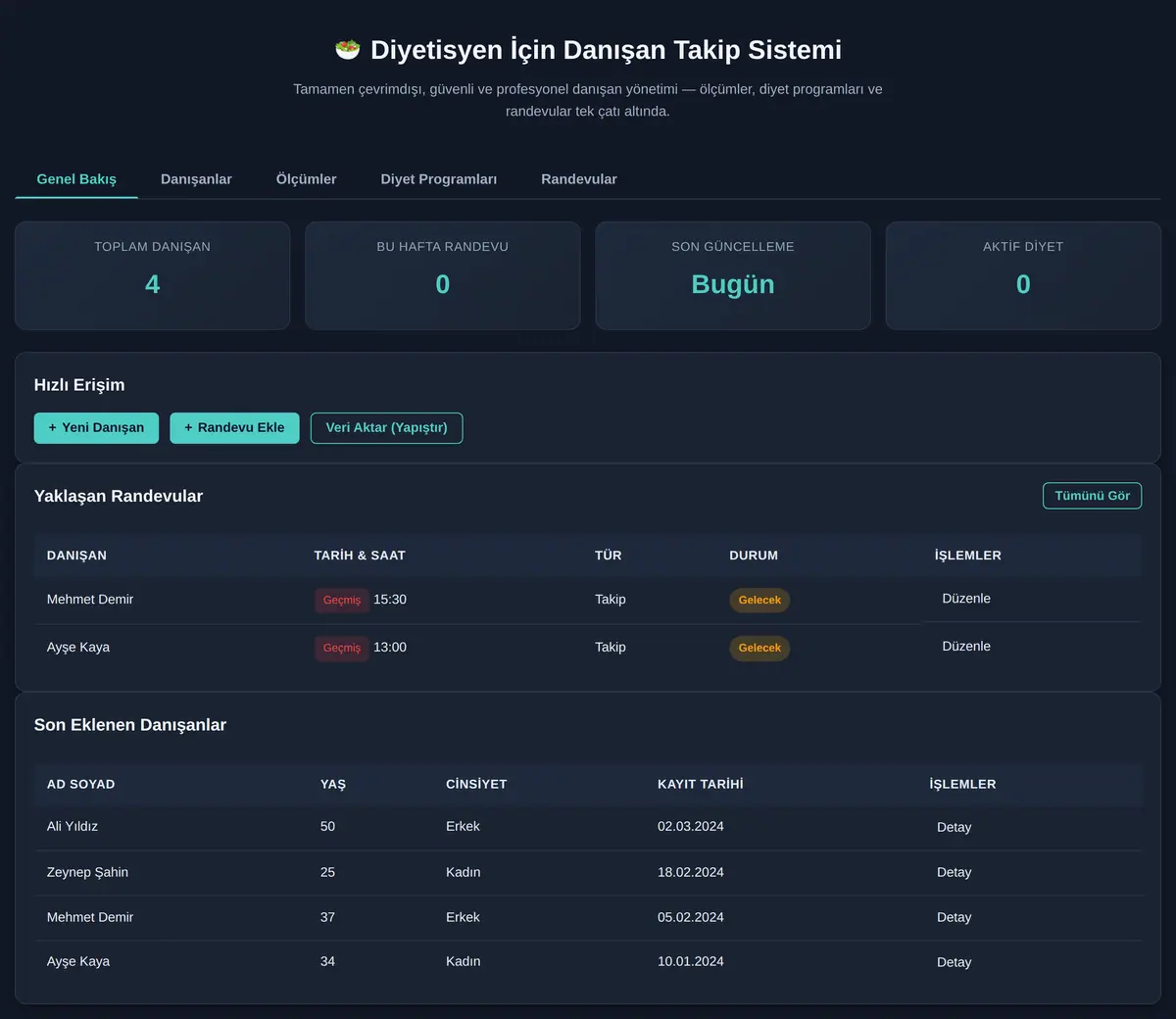
Task: Click the Geçmiş badge beside 13:00
Action: tap(342, 648)
